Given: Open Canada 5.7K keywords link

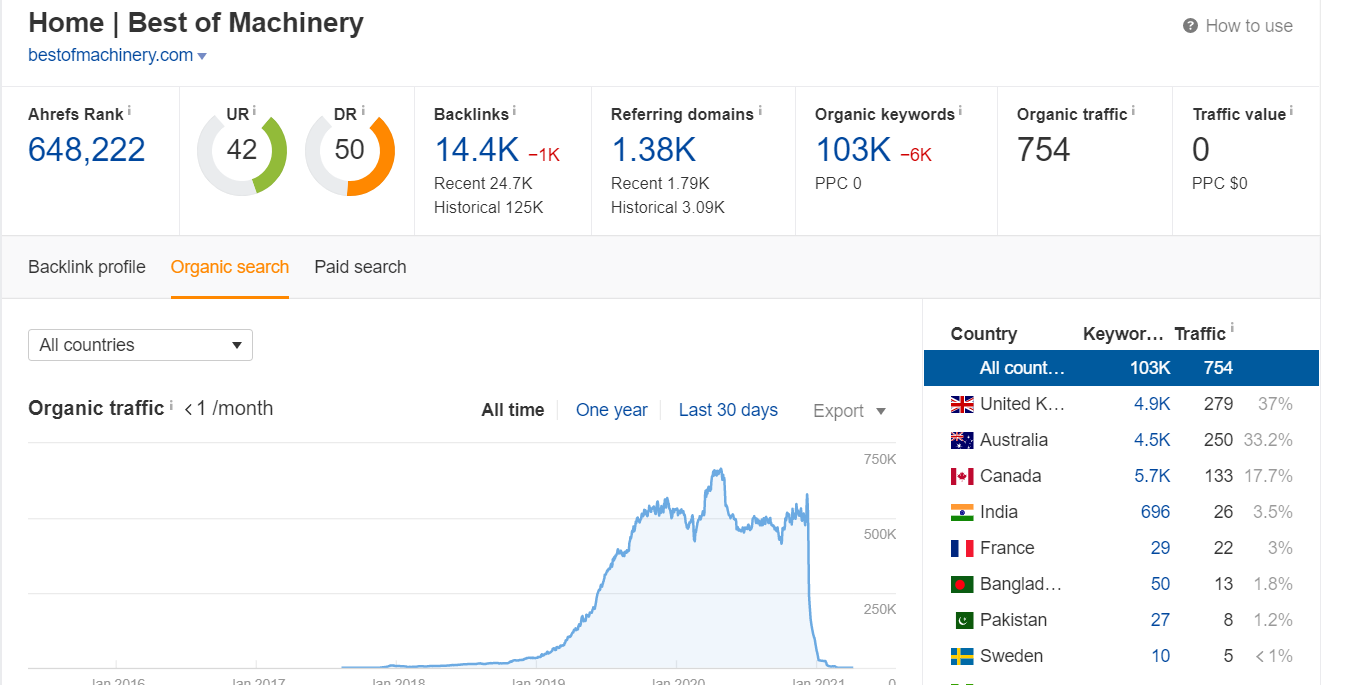Looking at the screenshot, I should tap(1152, 476).
